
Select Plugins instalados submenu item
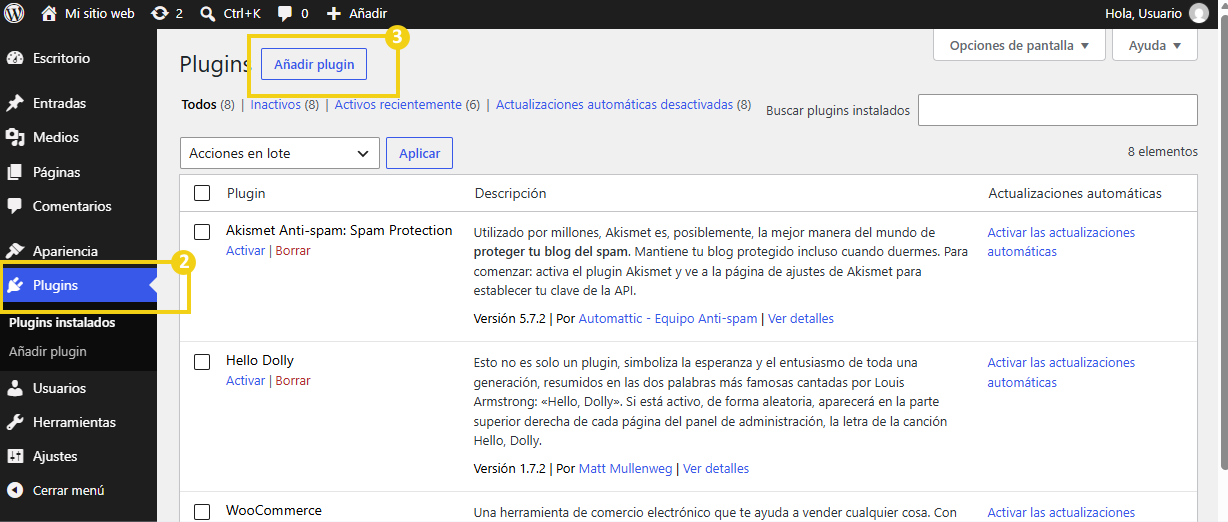pos(62,323)
